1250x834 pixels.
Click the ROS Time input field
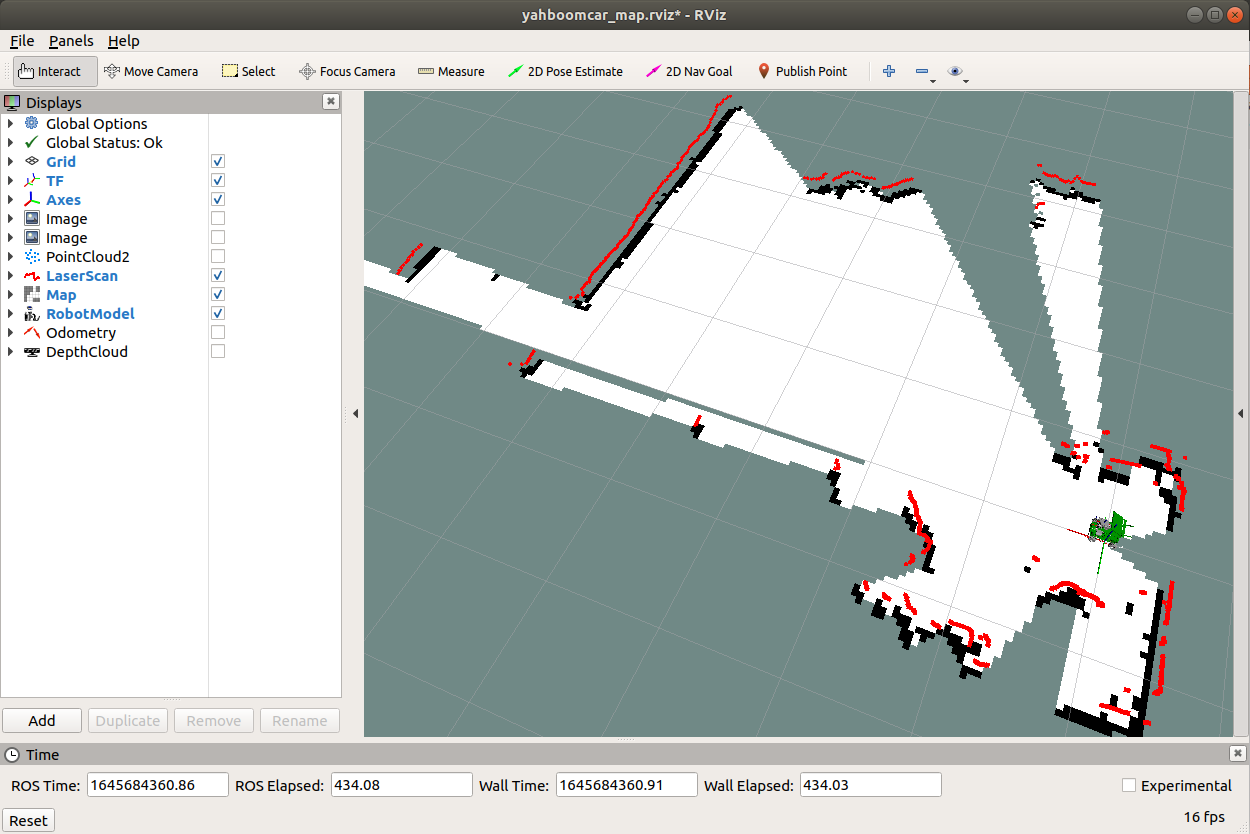158,785
